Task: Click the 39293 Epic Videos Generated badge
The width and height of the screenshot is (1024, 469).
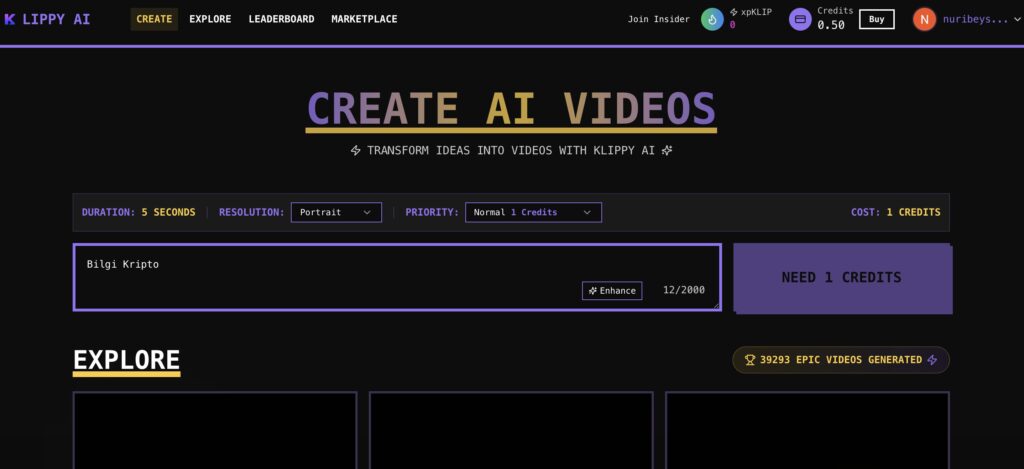Action: coord(841,360)
